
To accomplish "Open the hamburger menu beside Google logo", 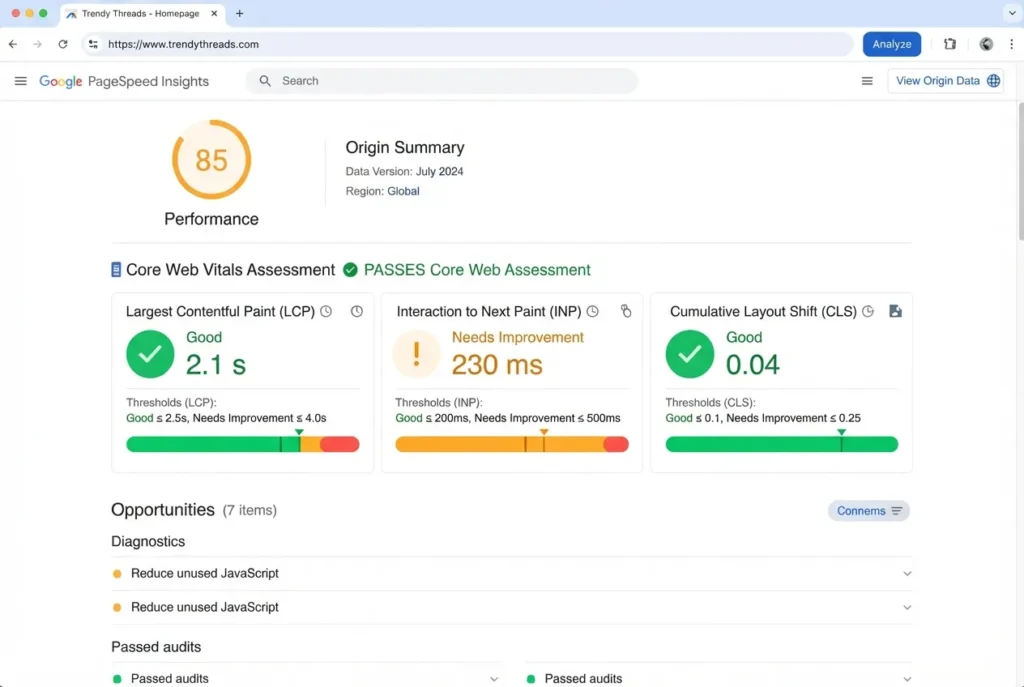I will pos(20,81).
